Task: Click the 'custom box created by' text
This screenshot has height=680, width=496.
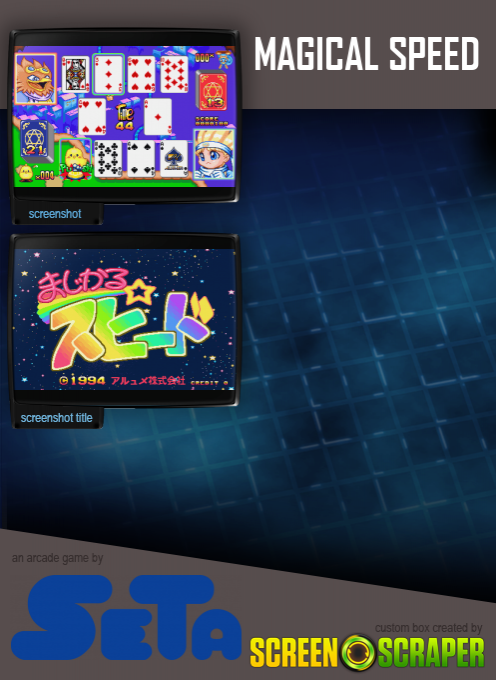Action: [428, 628]
